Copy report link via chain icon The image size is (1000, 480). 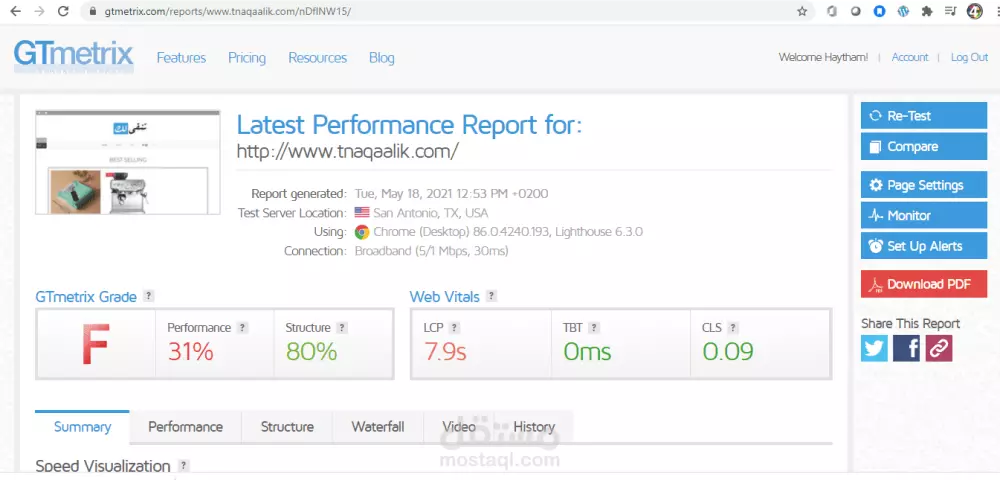939,349
